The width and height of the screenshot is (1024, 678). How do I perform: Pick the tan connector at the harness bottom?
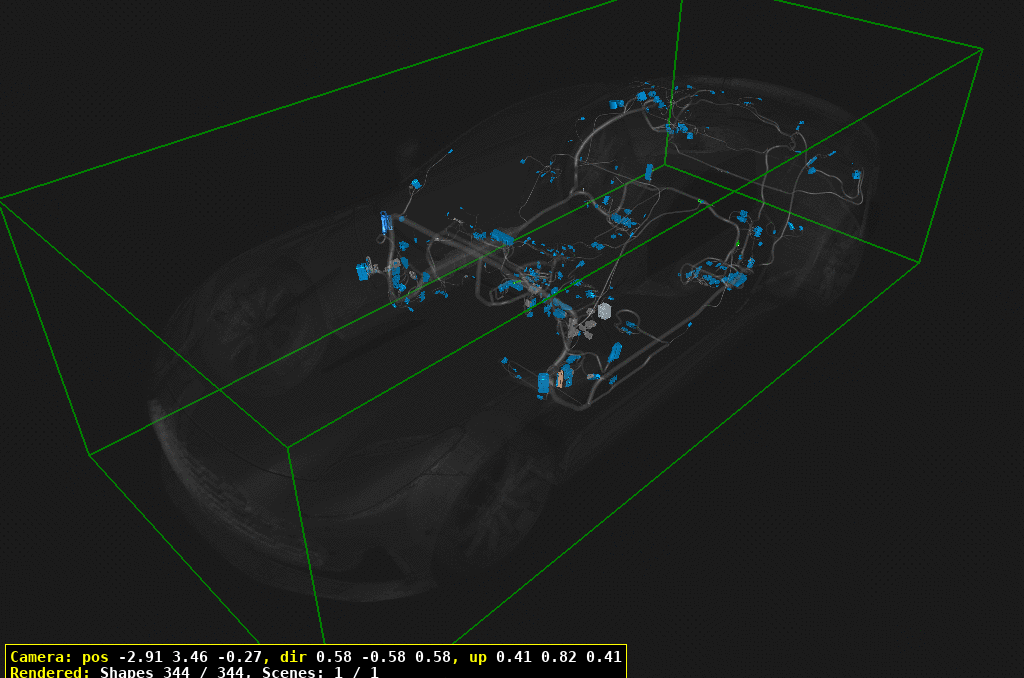[558, 379]
